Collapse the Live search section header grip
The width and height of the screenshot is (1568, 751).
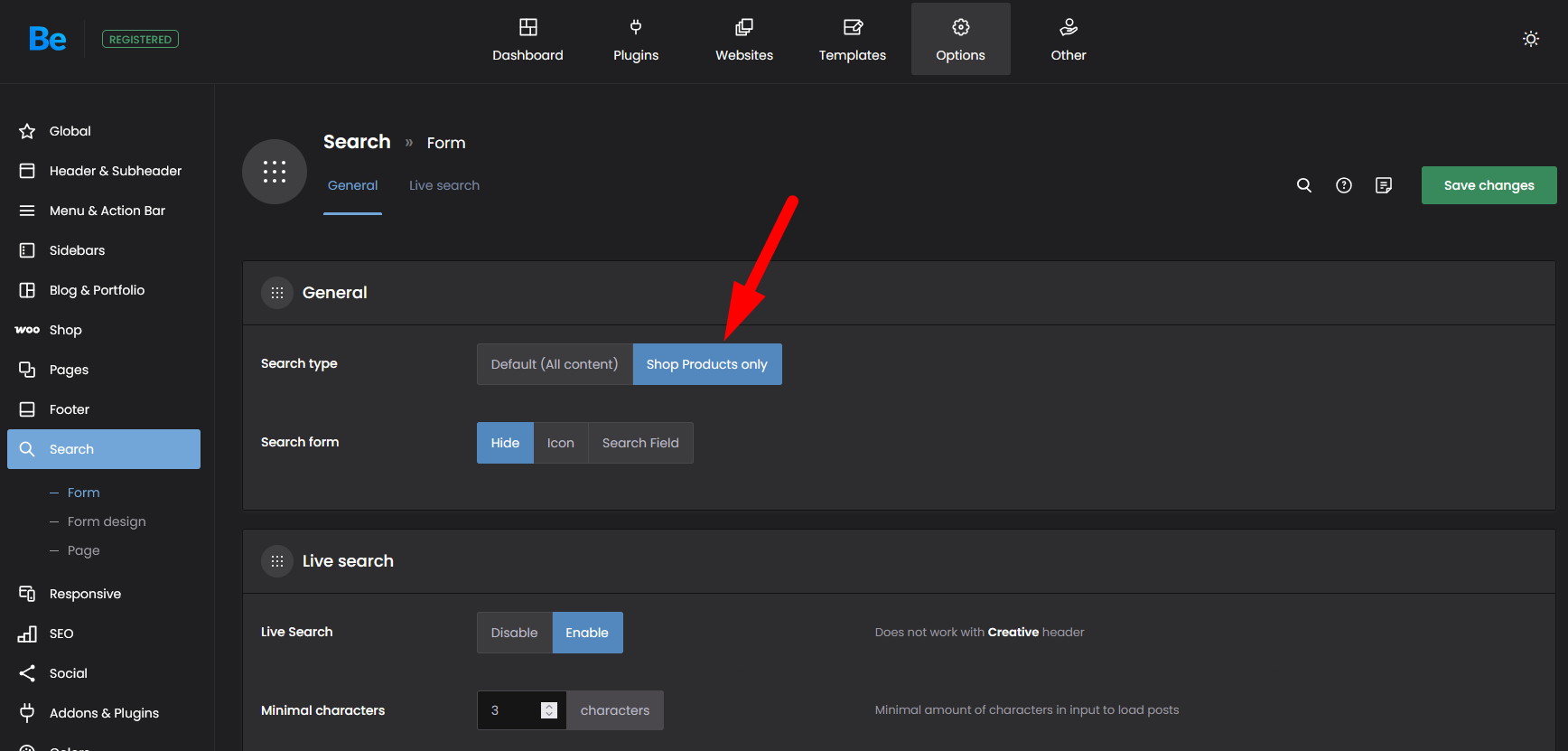(277, 561)
